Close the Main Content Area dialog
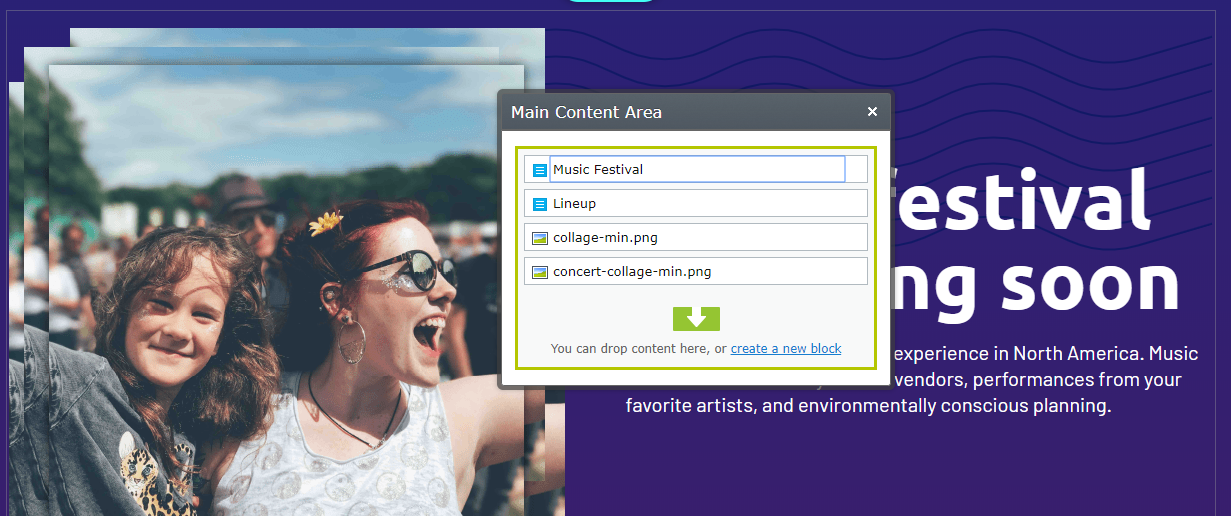This screenshot has width=1231, height=516. point(872,112)
